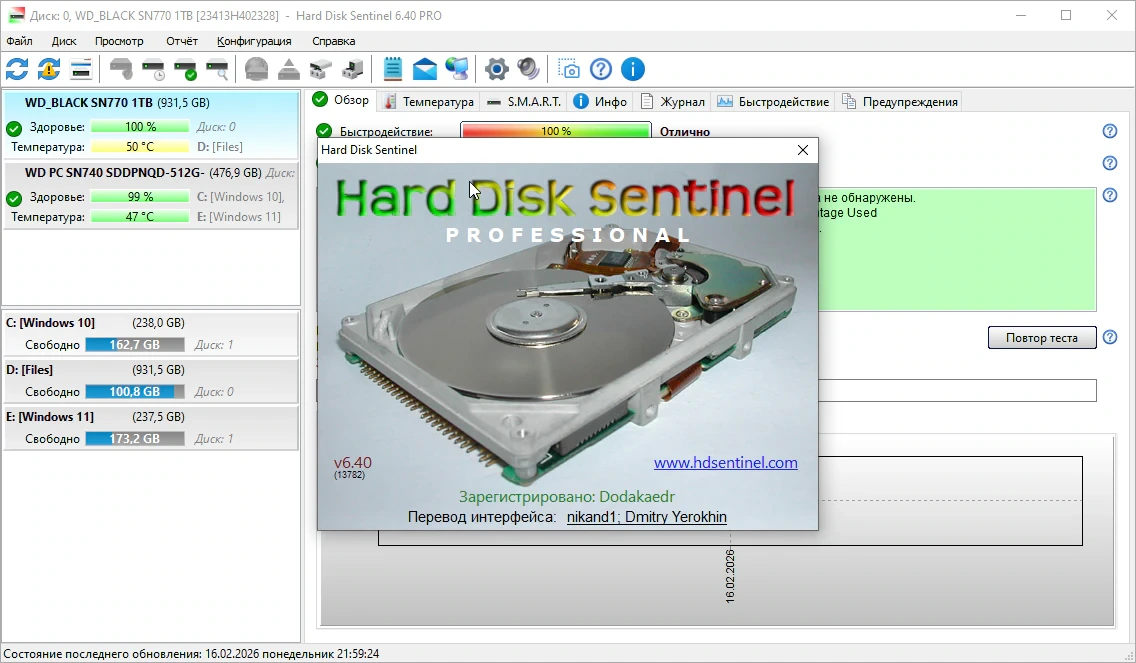
Task: Open the Справка menu
Action: point(333,41)
